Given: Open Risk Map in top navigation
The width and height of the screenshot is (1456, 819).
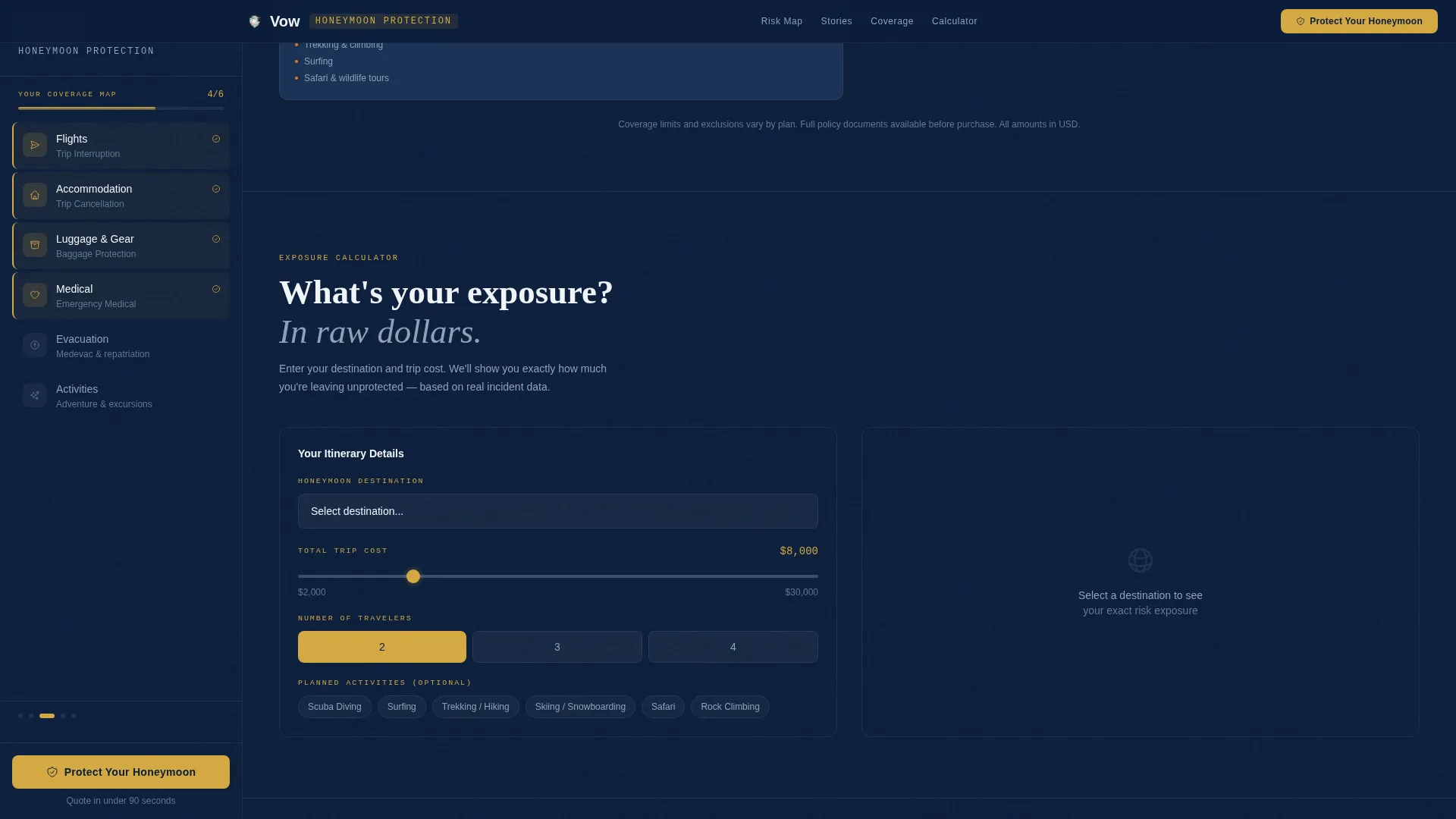Looking at the screenshot, I should point(782,21).
